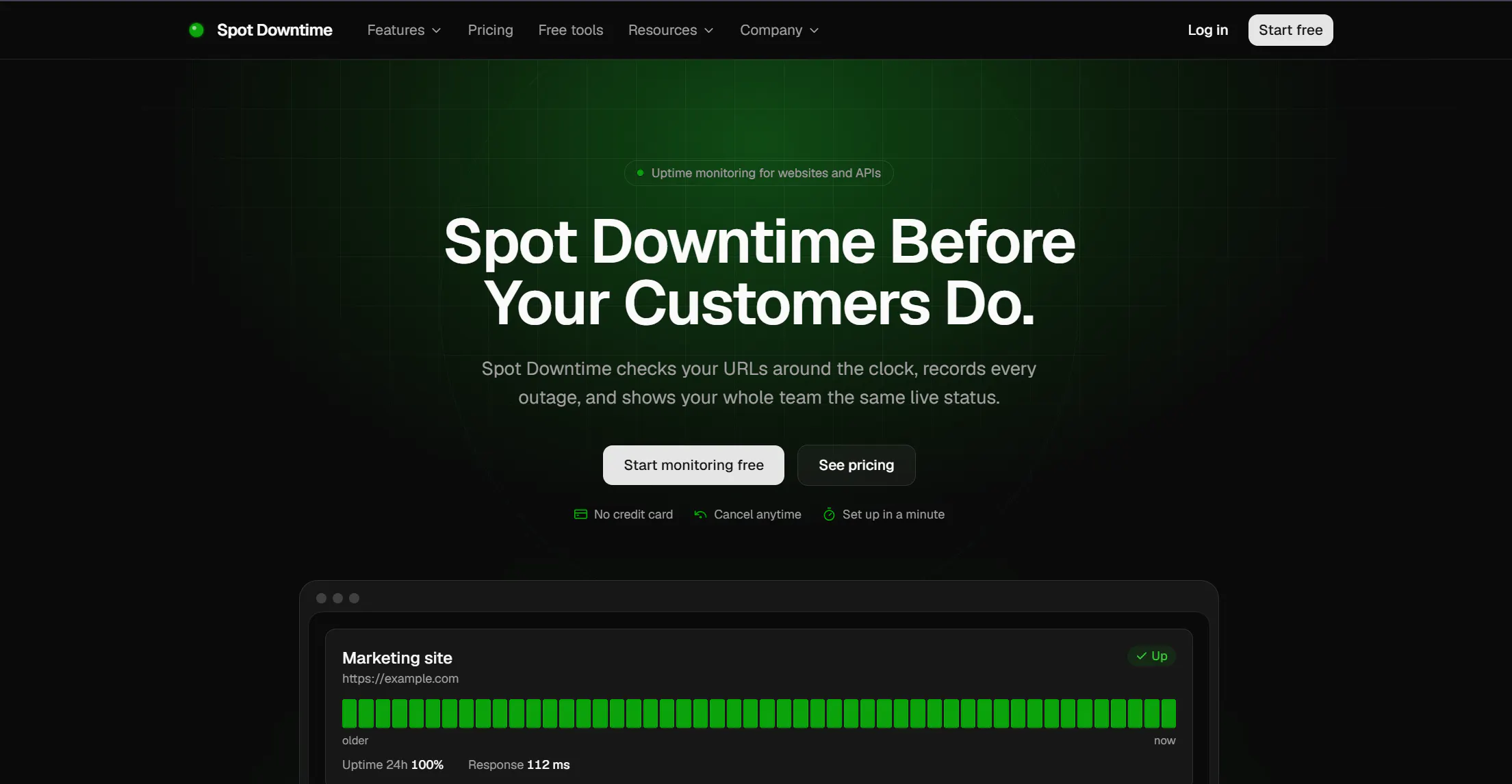Open the Spot Downtime home link
The width and height of the screenshot is (1512, 784).
point(261,30)
